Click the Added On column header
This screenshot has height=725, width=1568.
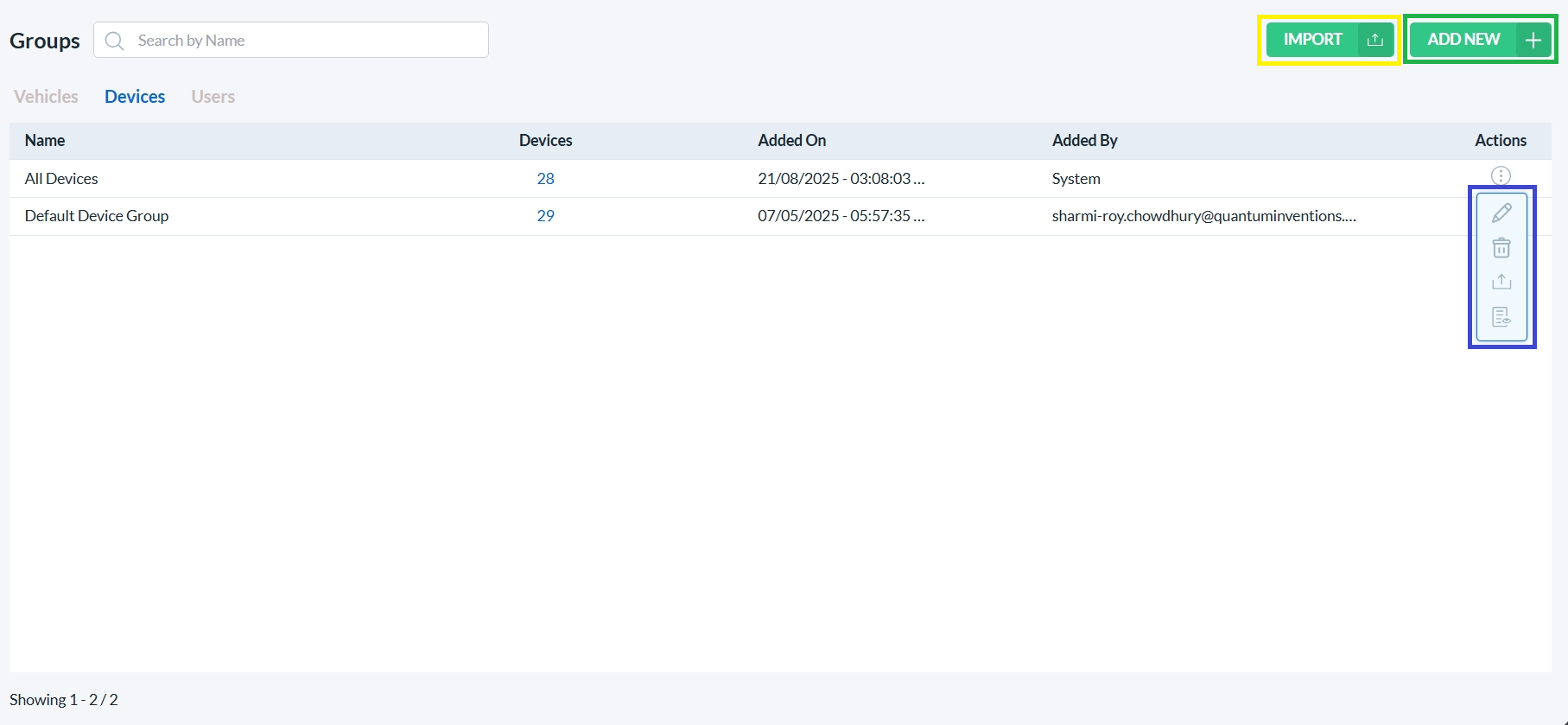(791, 141)
